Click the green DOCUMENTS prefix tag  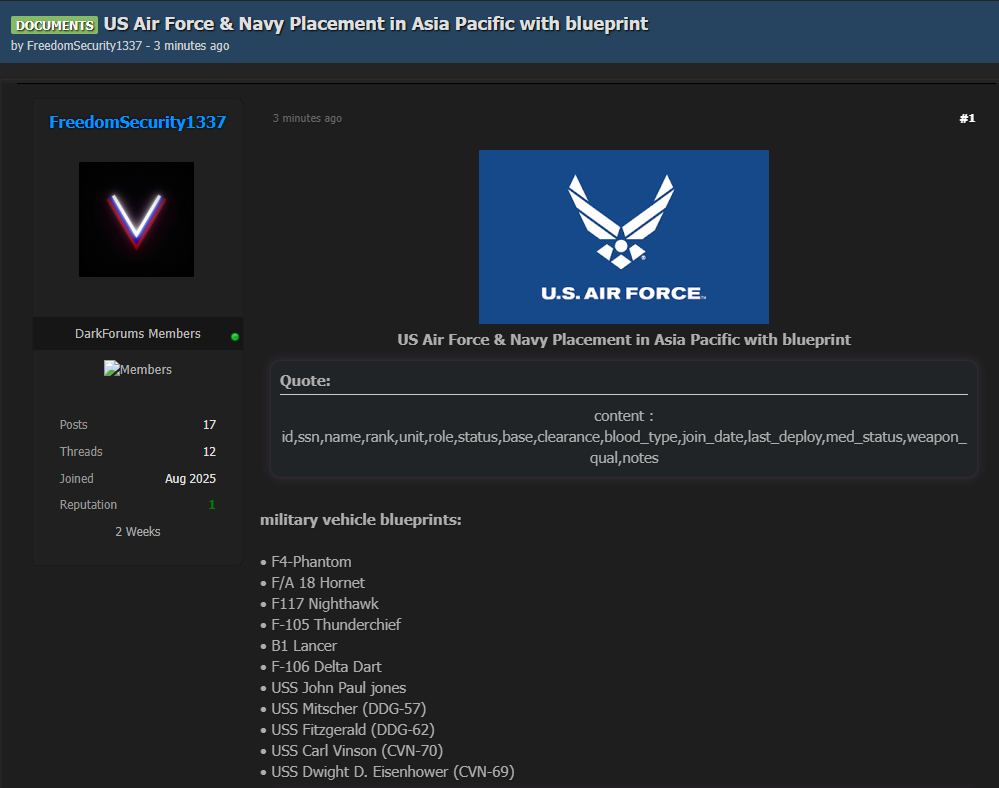click(55, 25)
